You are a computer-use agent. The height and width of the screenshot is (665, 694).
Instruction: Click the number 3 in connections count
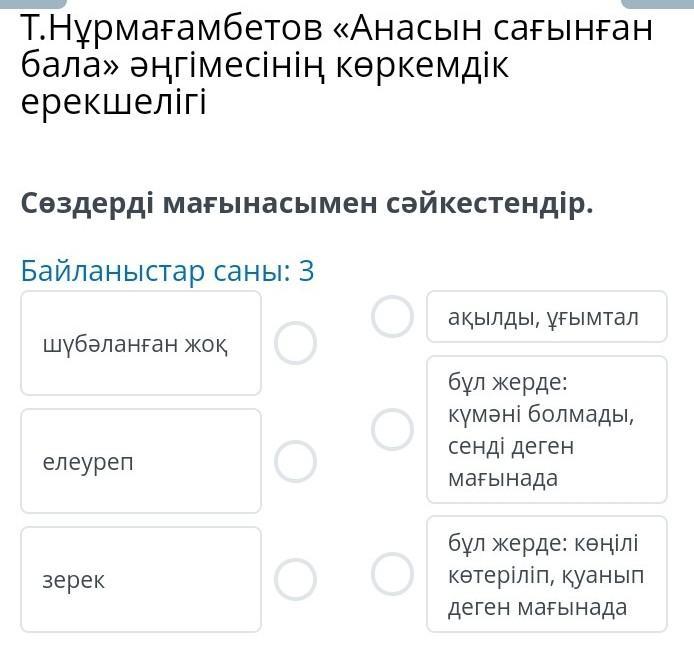coord(306,271)
